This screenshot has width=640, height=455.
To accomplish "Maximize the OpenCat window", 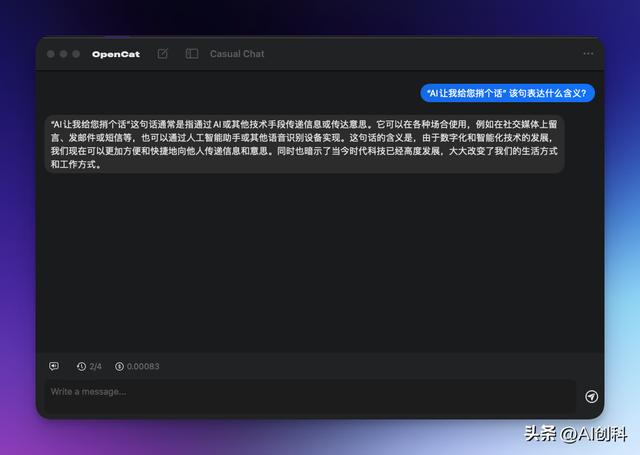I will click(x=76, y=54).
